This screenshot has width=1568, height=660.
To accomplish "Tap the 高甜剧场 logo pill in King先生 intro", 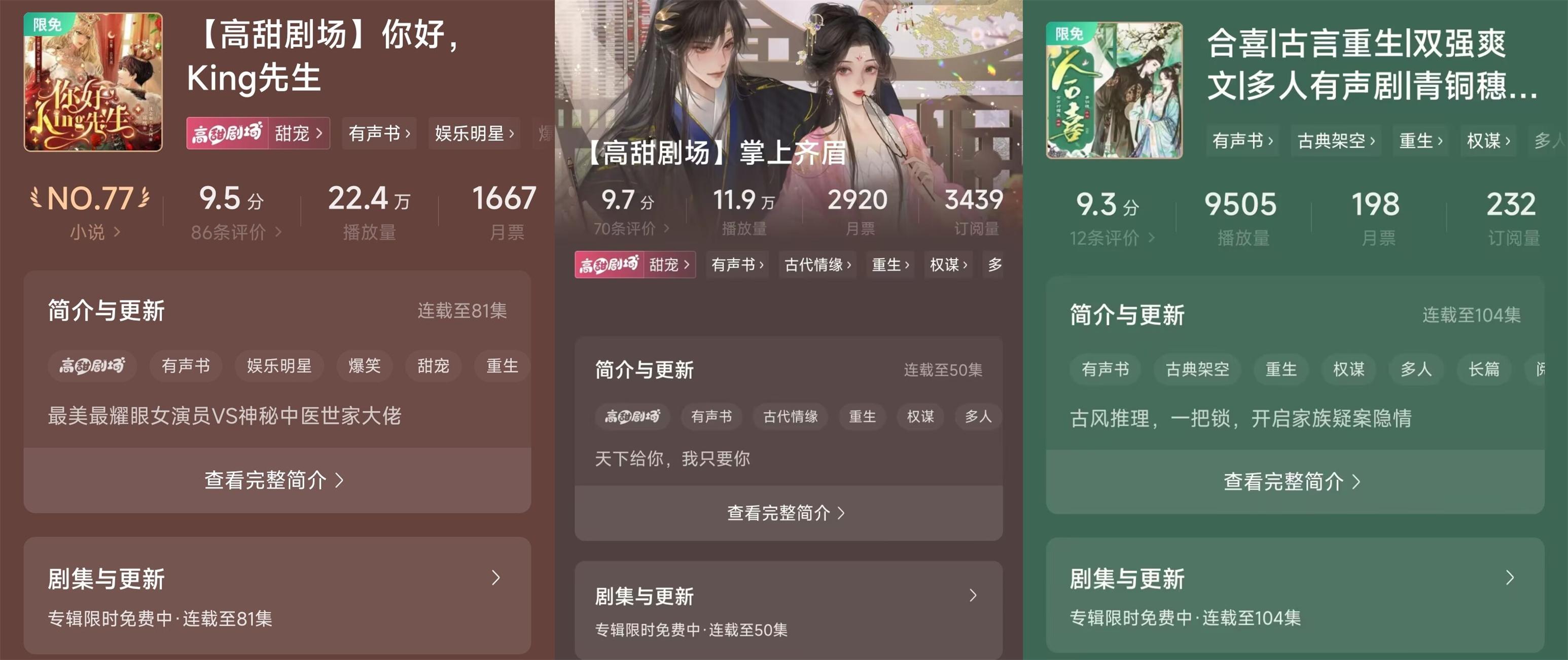I will tap(92, 366).
